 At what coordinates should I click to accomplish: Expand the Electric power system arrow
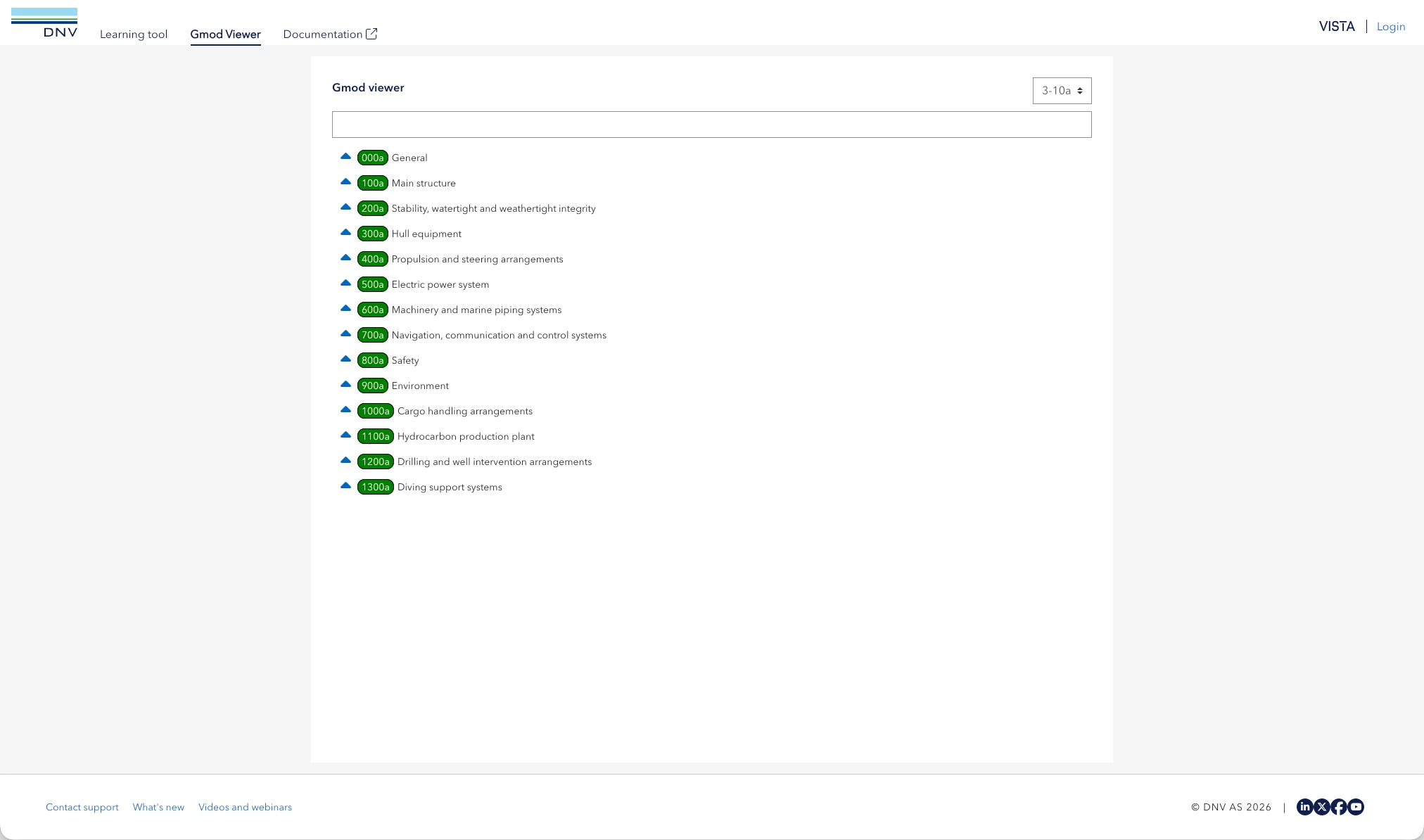[x=345, y=284]
